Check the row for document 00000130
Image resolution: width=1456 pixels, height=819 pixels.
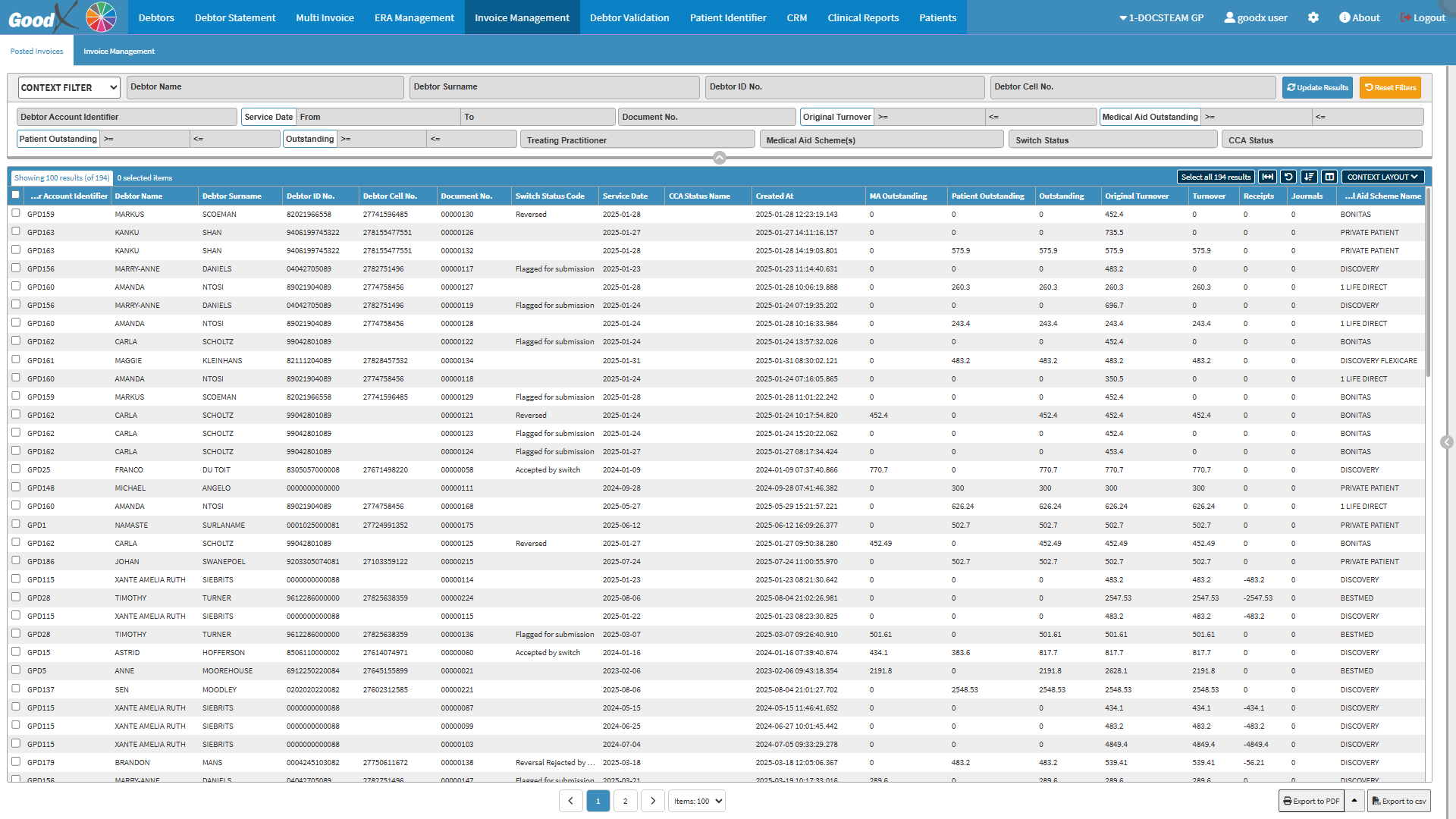16,213
